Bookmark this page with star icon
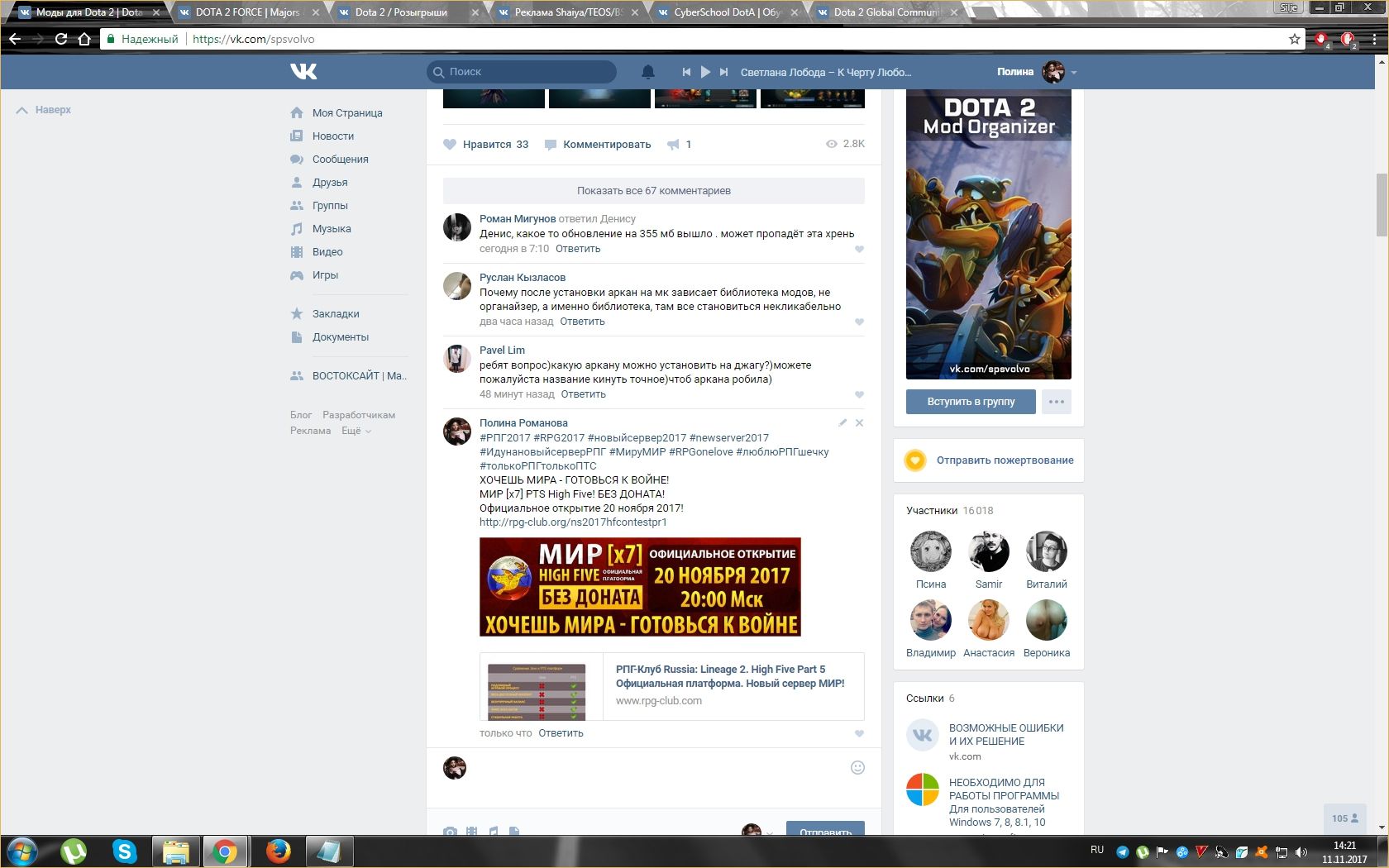This screenshot has width=1389, height=868. (x=1294, y=39)
